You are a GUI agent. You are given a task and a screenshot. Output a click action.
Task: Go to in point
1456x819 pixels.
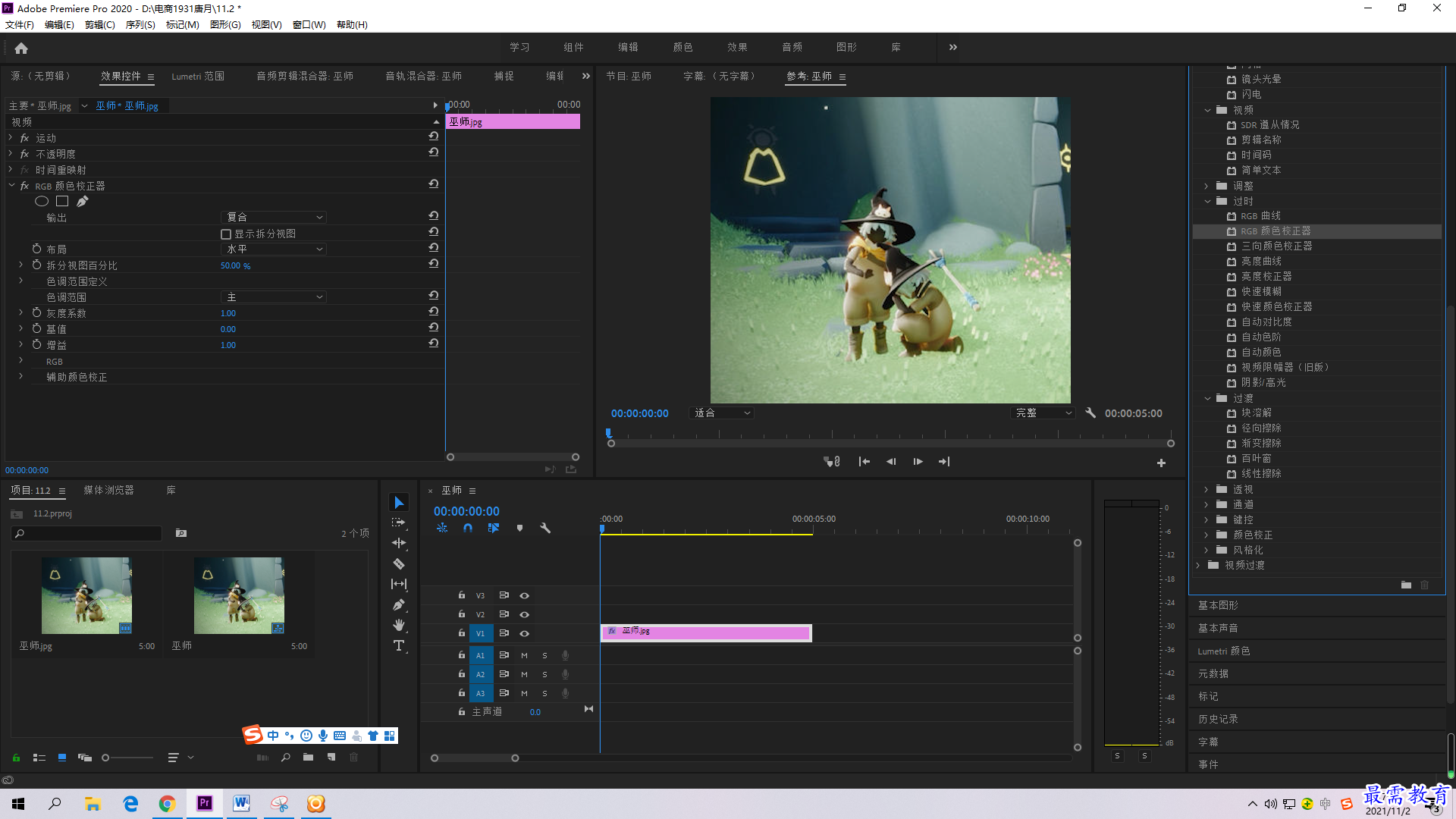[864, 462]
